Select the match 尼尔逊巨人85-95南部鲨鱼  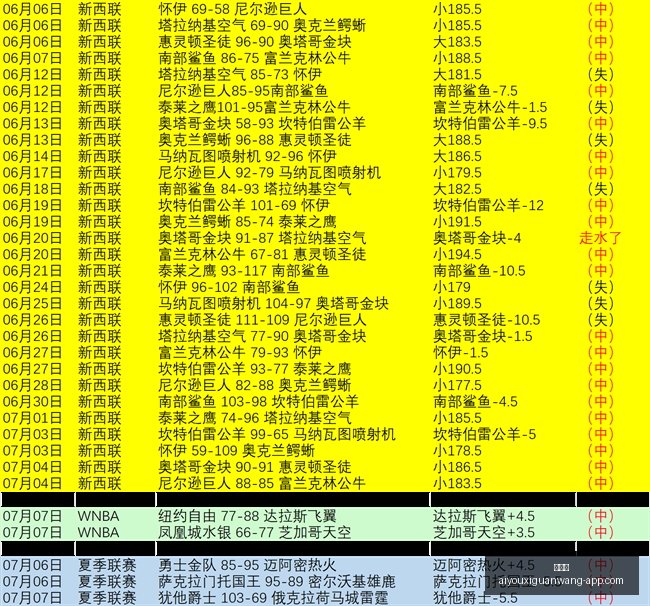click(x=243, y=91)
